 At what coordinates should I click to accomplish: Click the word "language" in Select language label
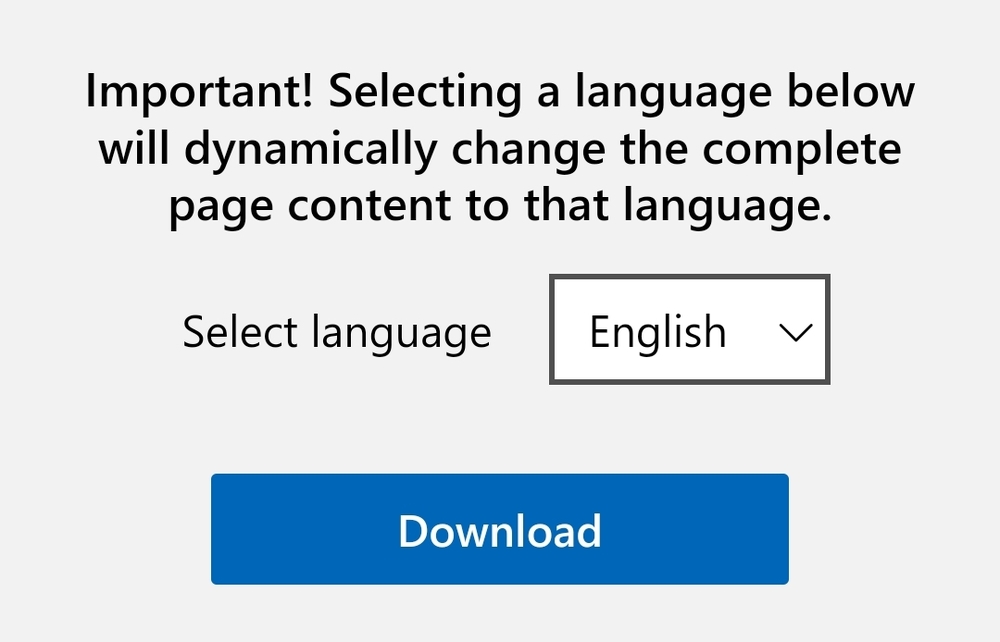tap(401, 333)
